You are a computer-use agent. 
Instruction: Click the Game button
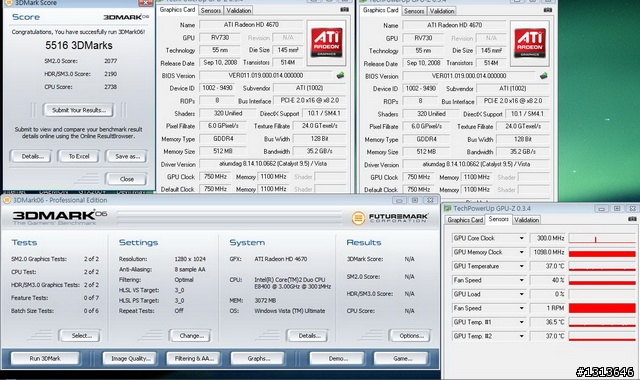coord(402,358)
